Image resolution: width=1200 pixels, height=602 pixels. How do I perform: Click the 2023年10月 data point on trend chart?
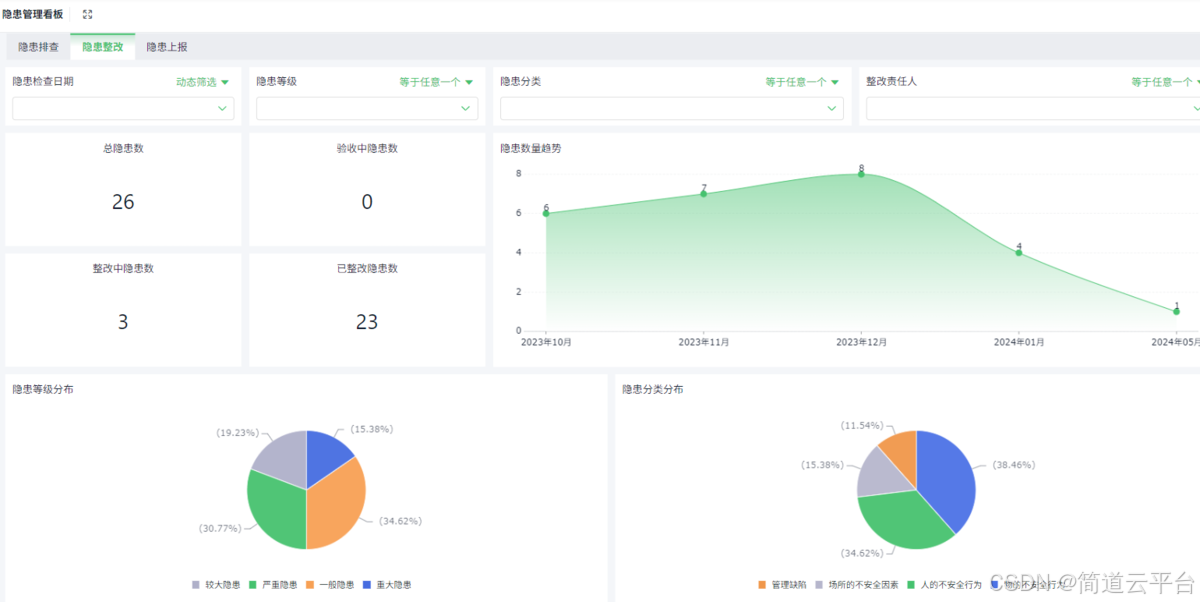[x=546, y=213]
